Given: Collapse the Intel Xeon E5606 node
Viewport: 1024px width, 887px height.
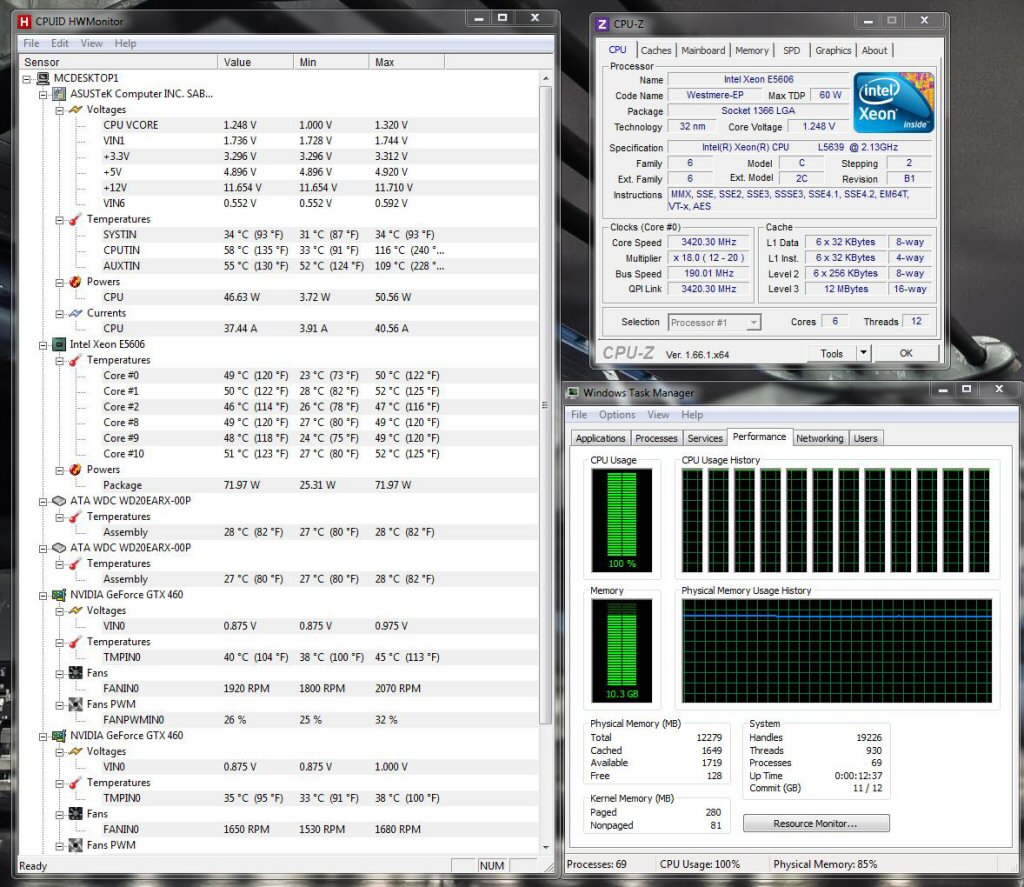Looking at the screenshot, I should pyautogui.click(x=43, y=345).
